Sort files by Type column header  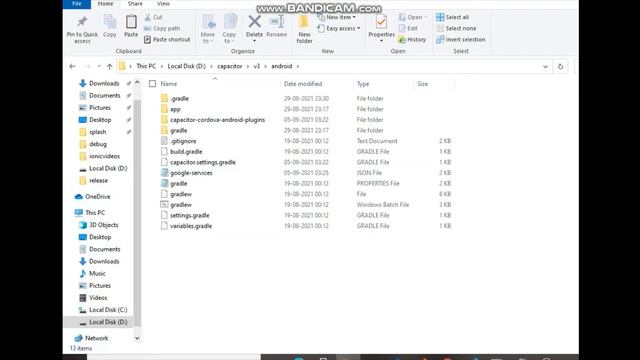click(363, 84)
